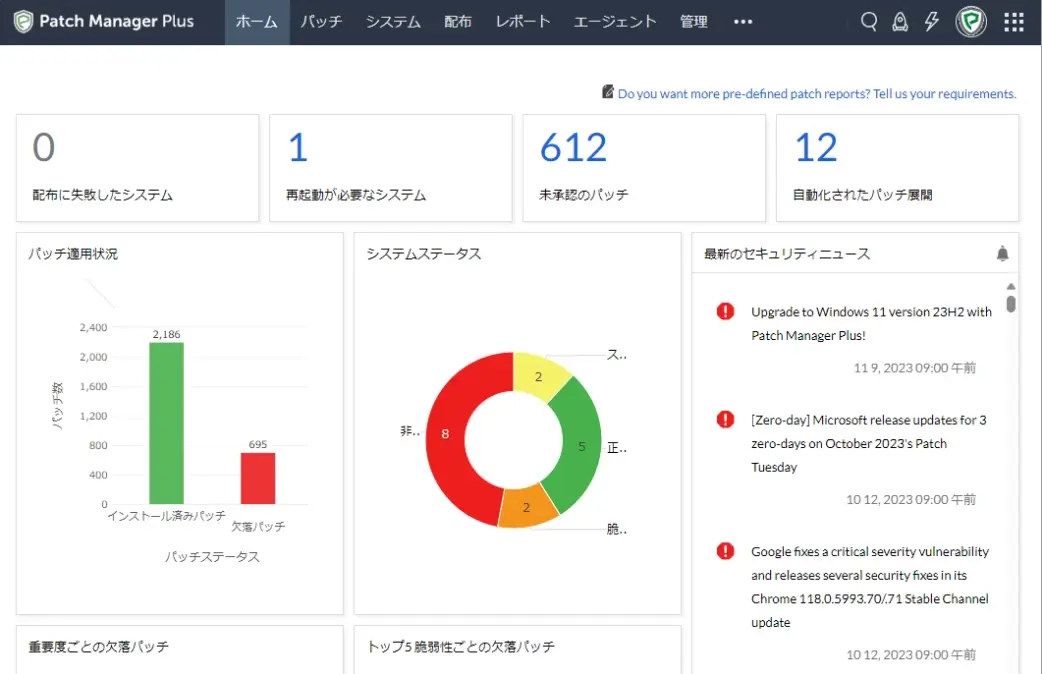Click alert icon for Windows 11 23H2 news

click(x=725, y=311)
